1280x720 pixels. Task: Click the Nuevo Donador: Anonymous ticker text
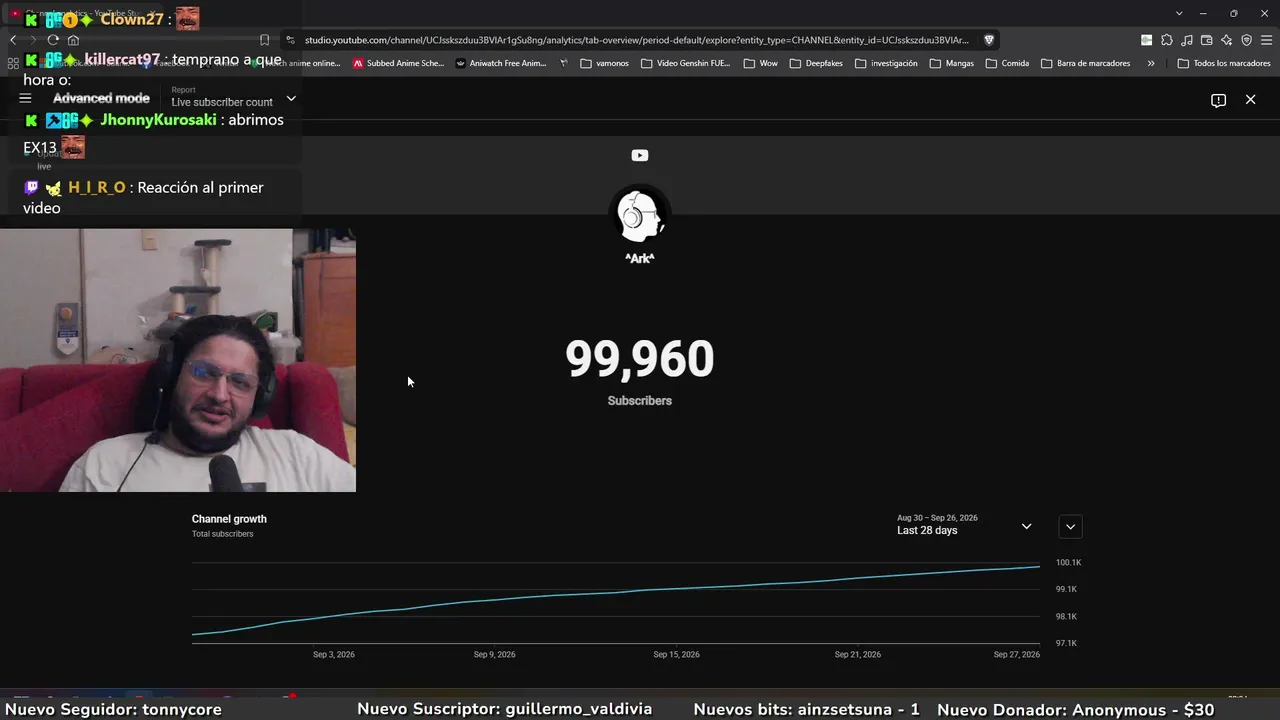1076,710
